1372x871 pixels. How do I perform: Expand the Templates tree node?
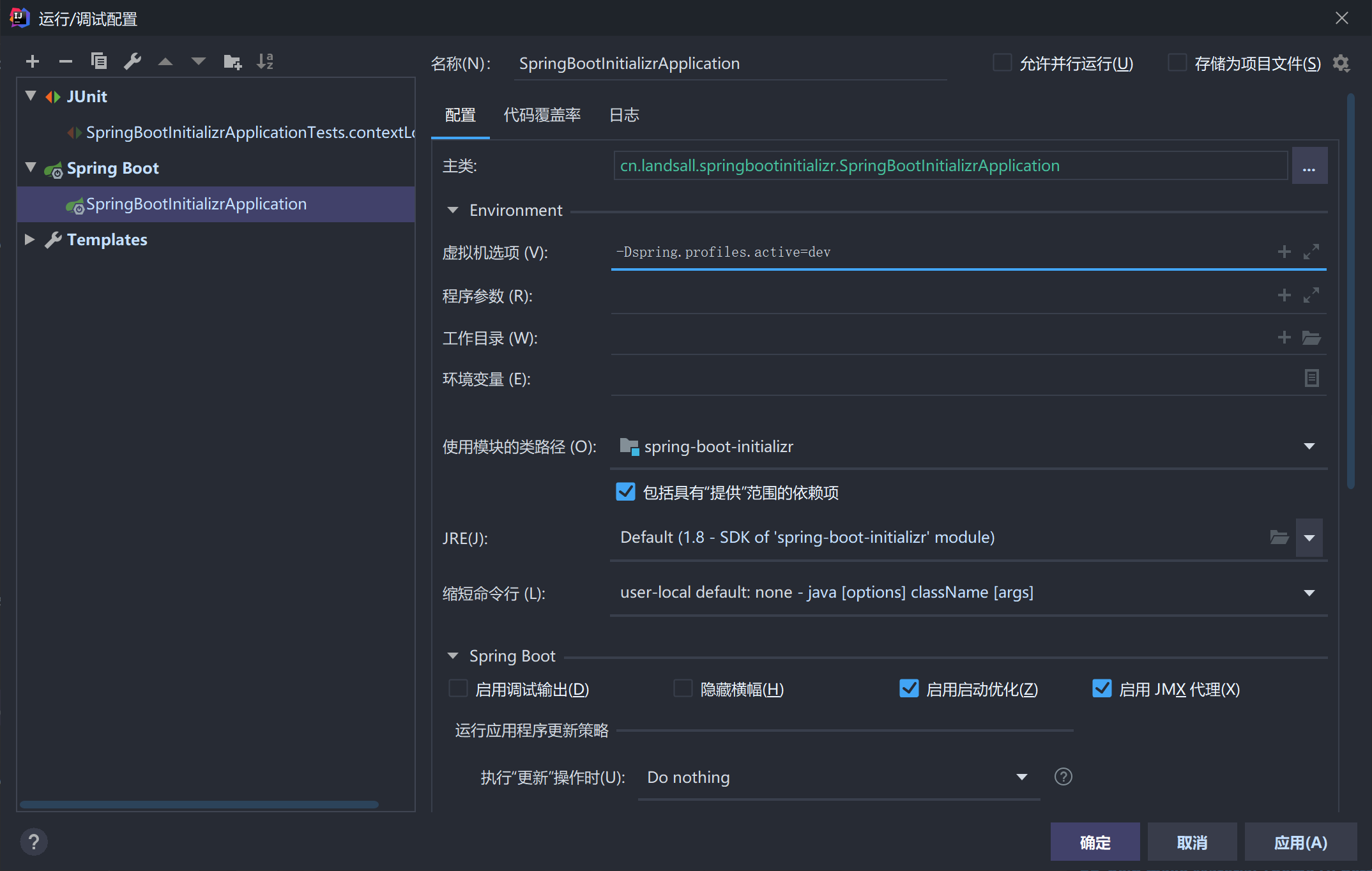pos(30,239)
